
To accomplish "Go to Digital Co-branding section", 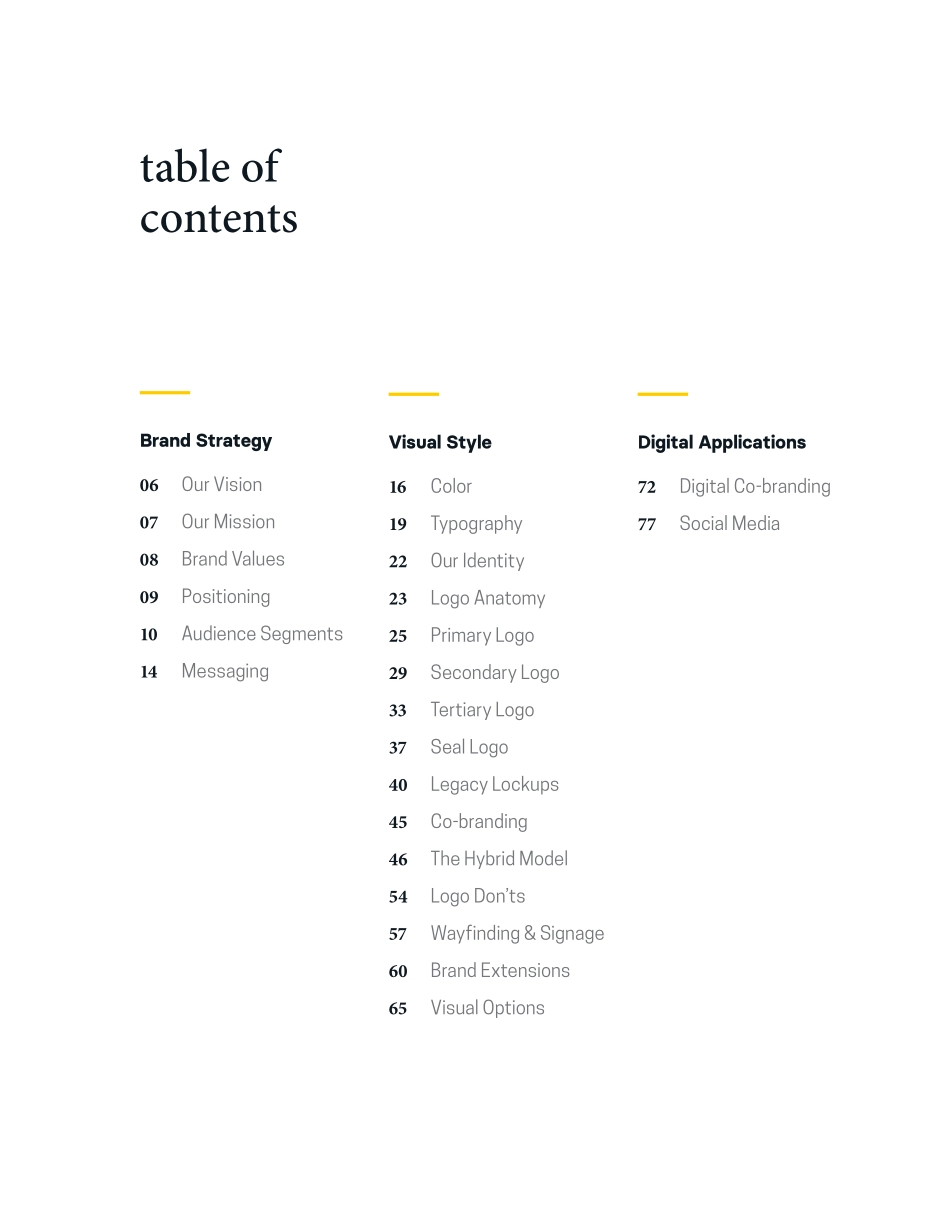I will tap(754, 487).
